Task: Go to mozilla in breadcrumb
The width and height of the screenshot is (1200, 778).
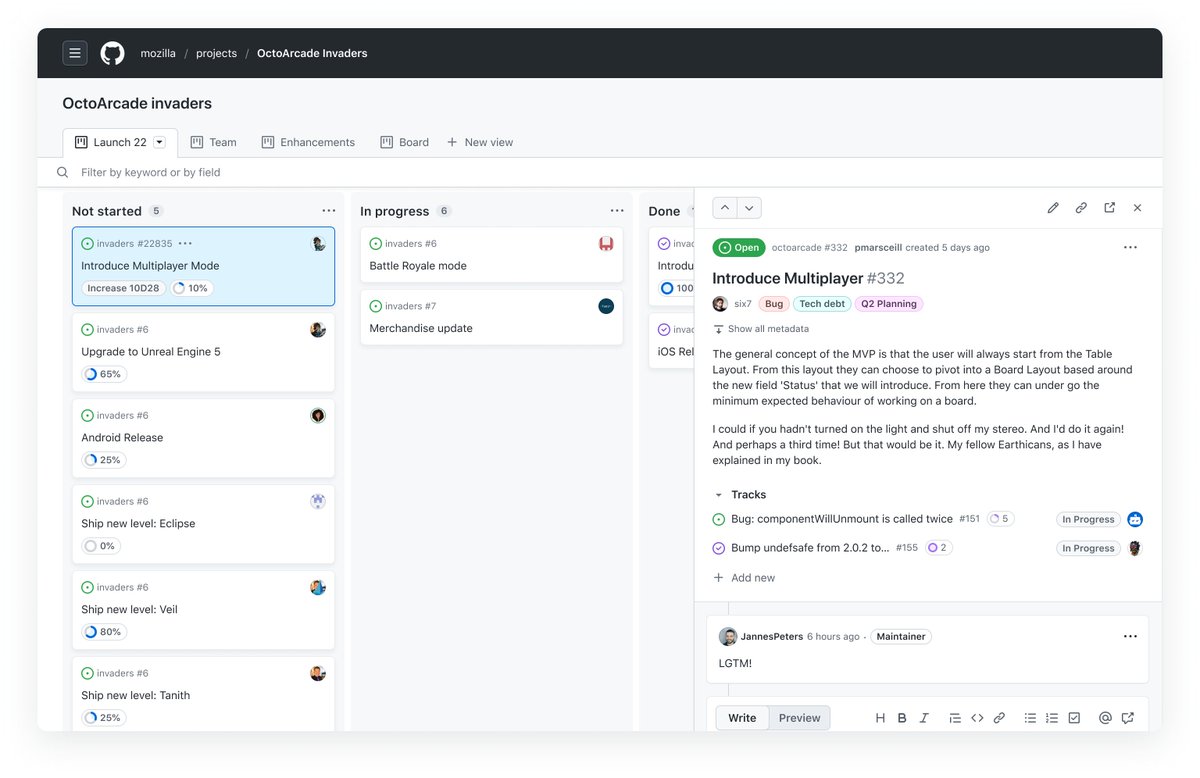Action: (158, 53)
